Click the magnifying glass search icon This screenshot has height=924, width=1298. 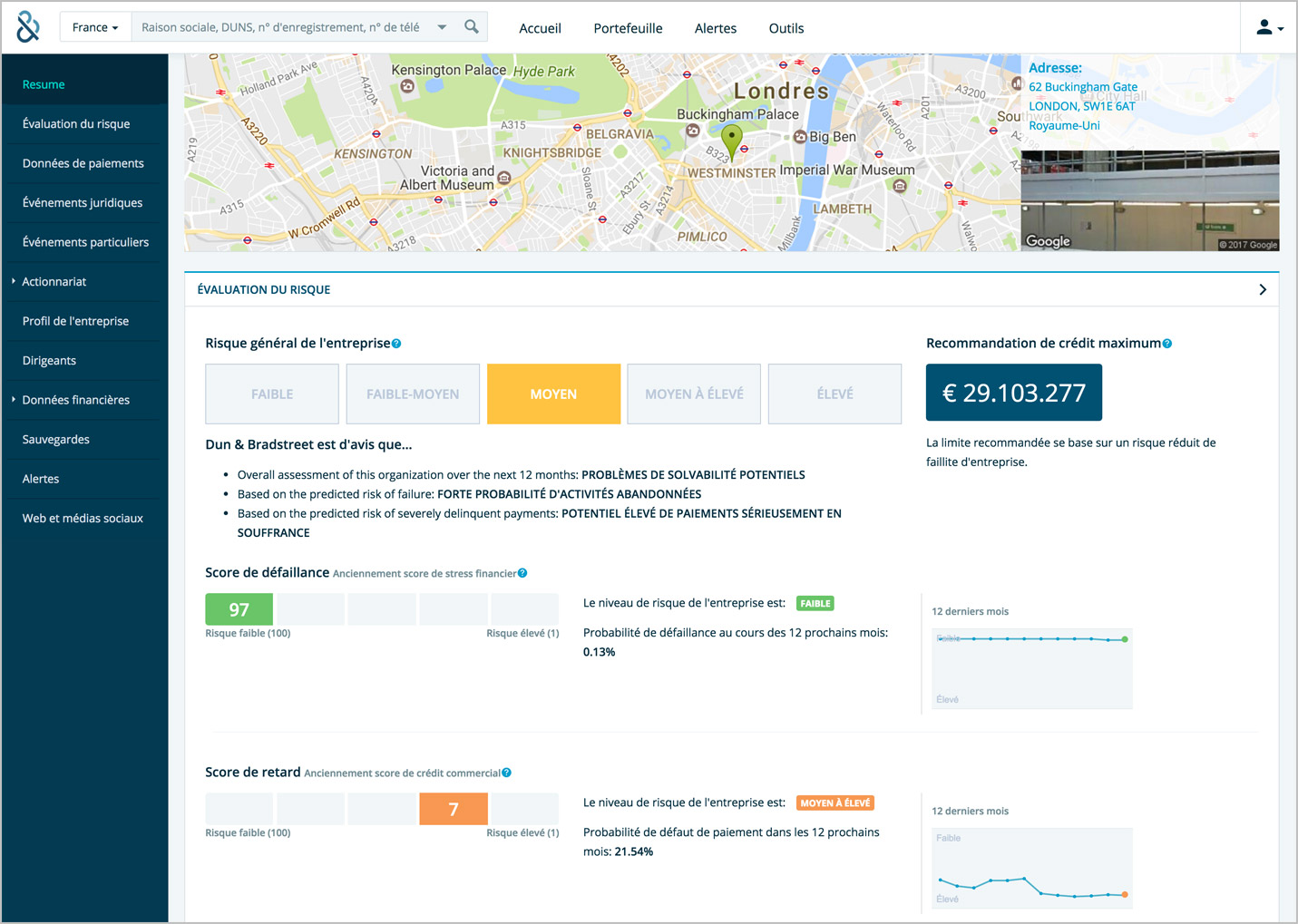tap(472, 27)
